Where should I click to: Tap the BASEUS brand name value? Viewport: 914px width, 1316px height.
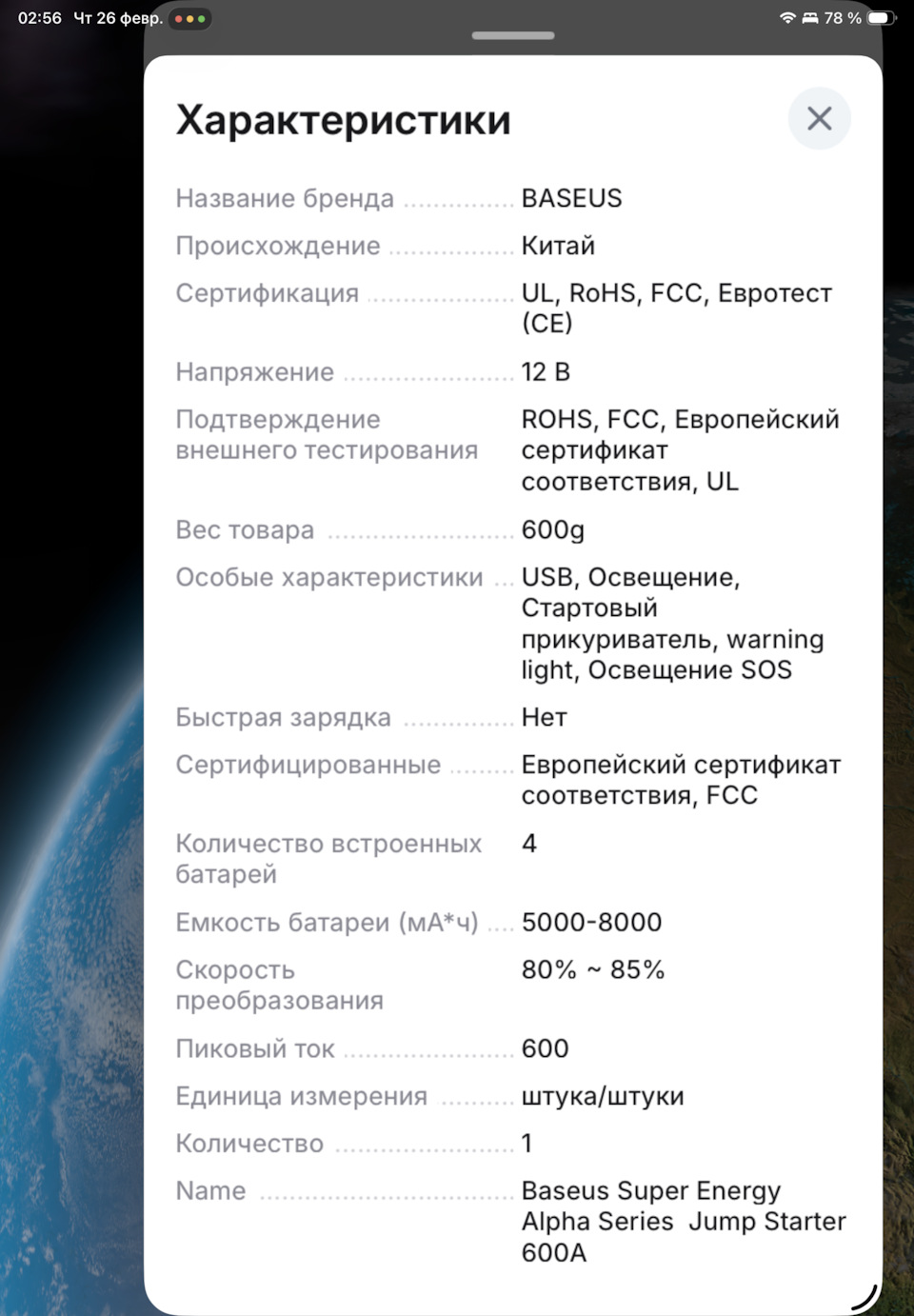click(x=572, y=198)
